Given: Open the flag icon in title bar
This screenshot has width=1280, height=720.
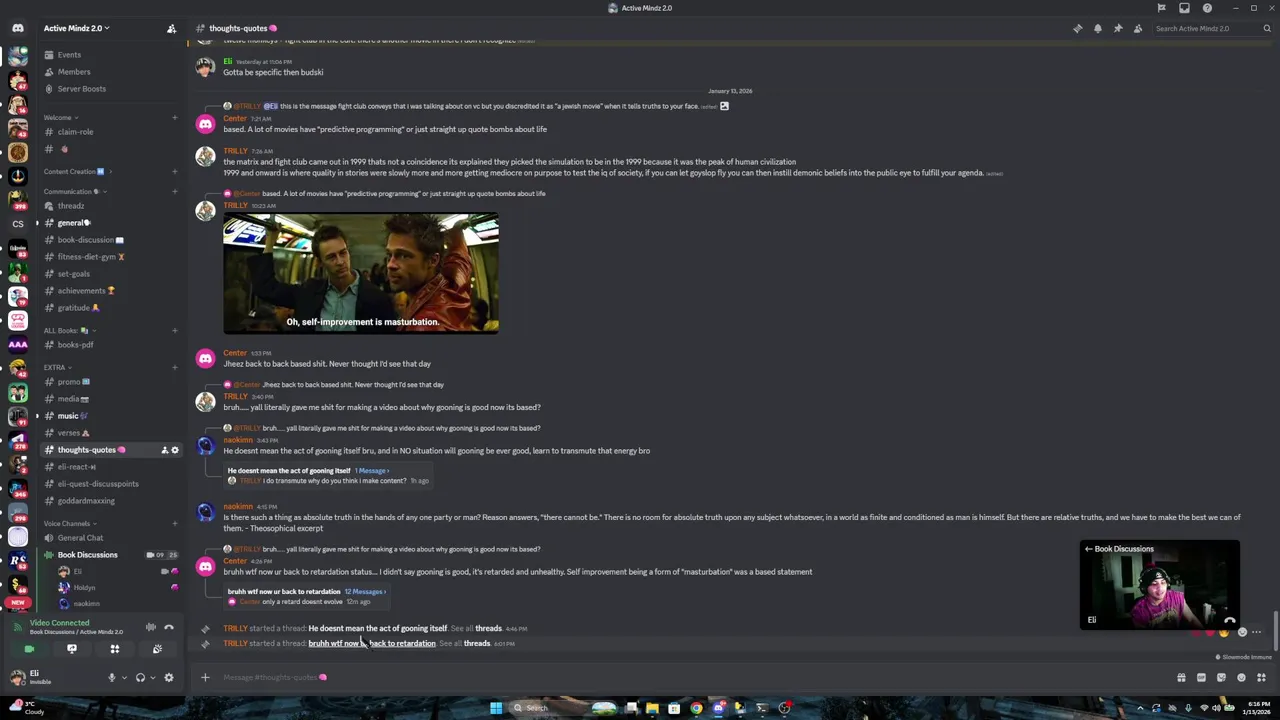Looking at the screenshot, I should (1161, 8).
